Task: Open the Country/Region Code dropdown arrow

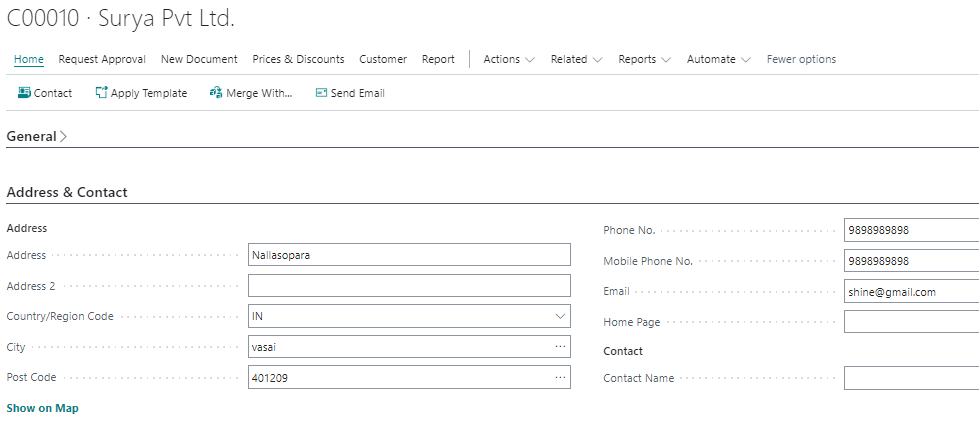Action: [x=560, y=316]
